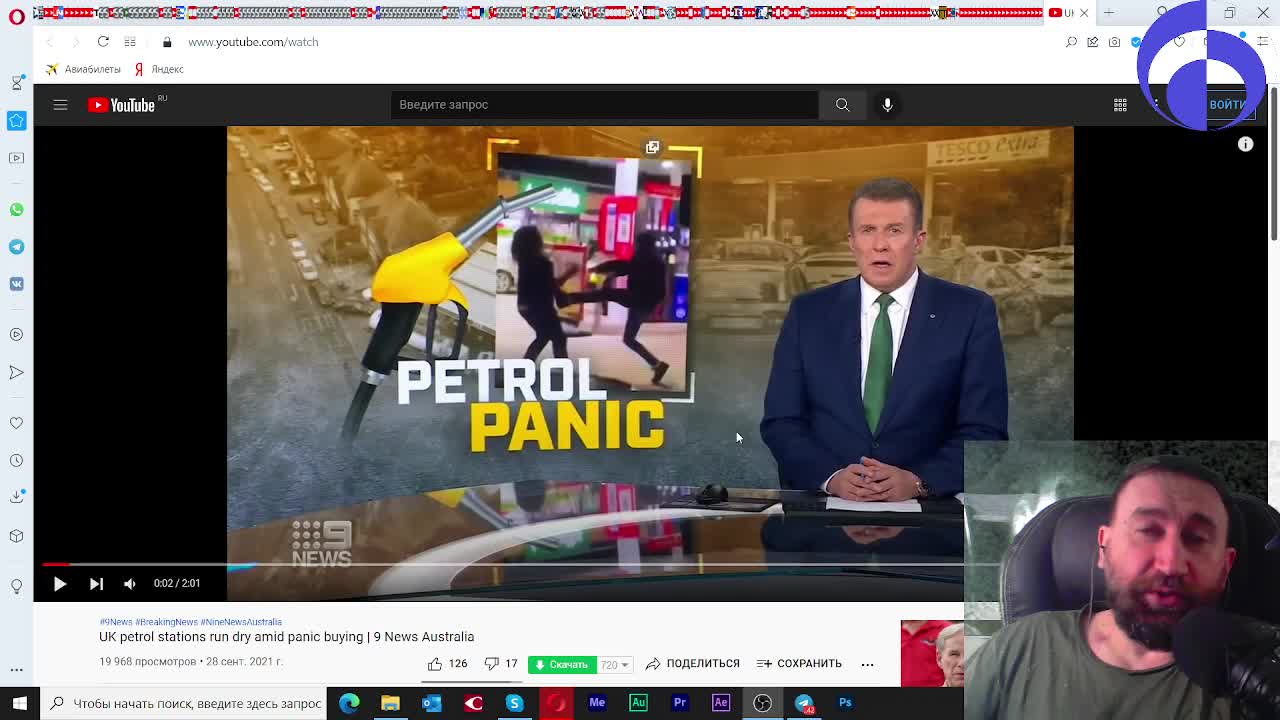The height and width of the screenshot is (720, 1280).
Task: Dislike the video with 17 dislikes
Action: pos(500,664)
